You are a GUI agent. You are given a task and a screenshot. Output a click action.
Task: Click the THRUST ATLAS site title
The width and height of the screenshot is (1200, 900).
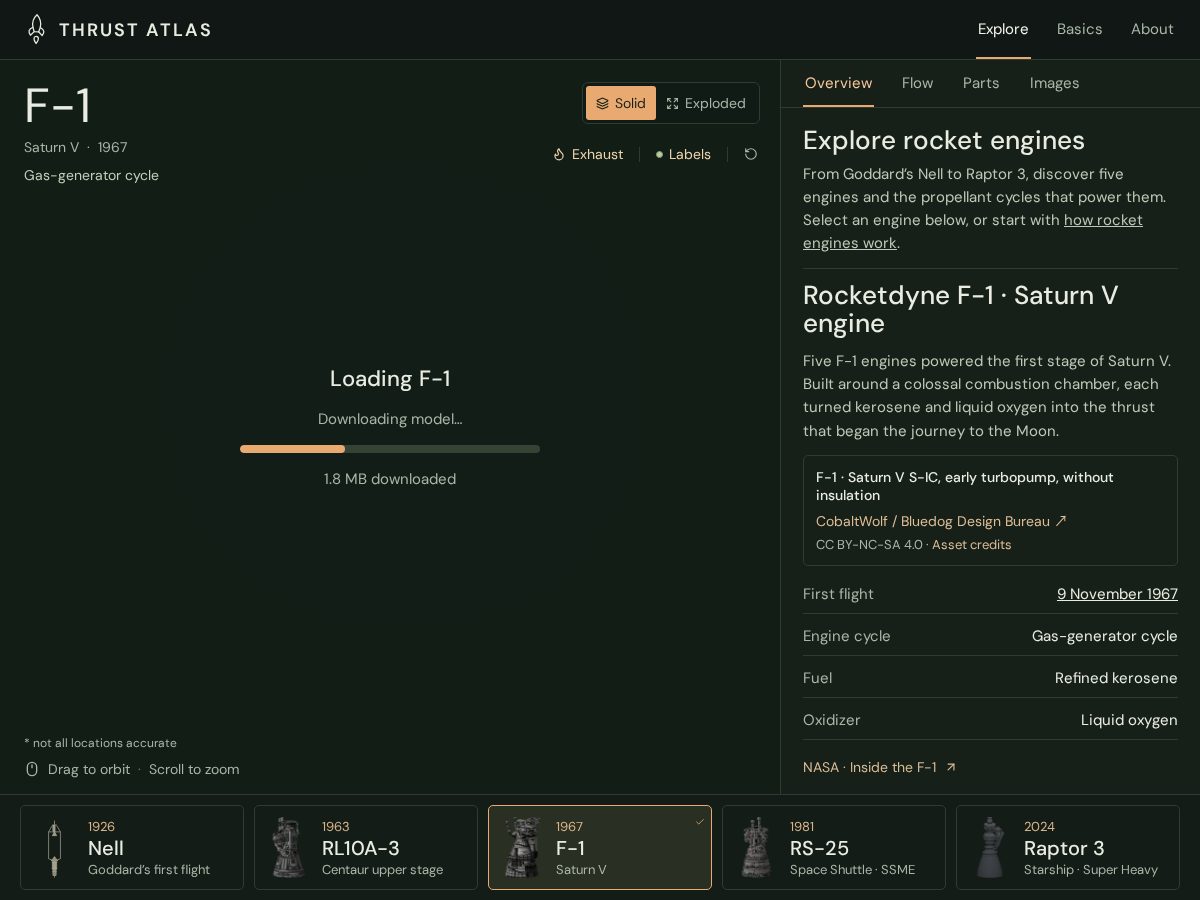pos(135,29)
